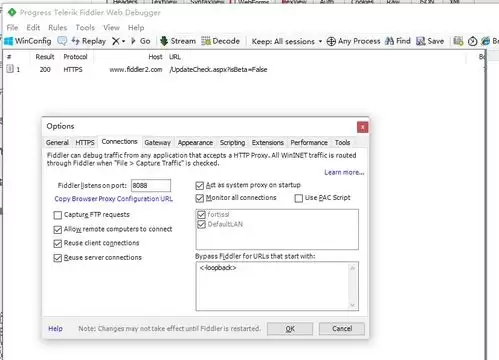Switch to the Appearance tab
The height and width of the screenshot is (360, 499).
click(x=195, y=142)
